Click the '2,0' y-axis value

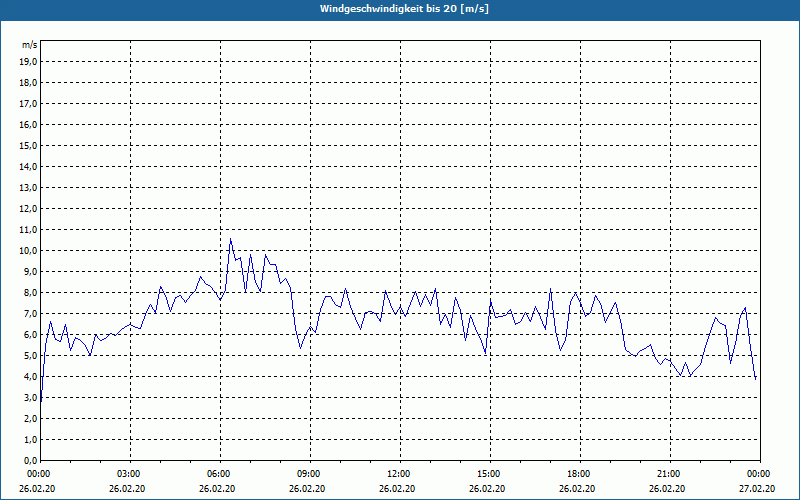coord(31,419)
